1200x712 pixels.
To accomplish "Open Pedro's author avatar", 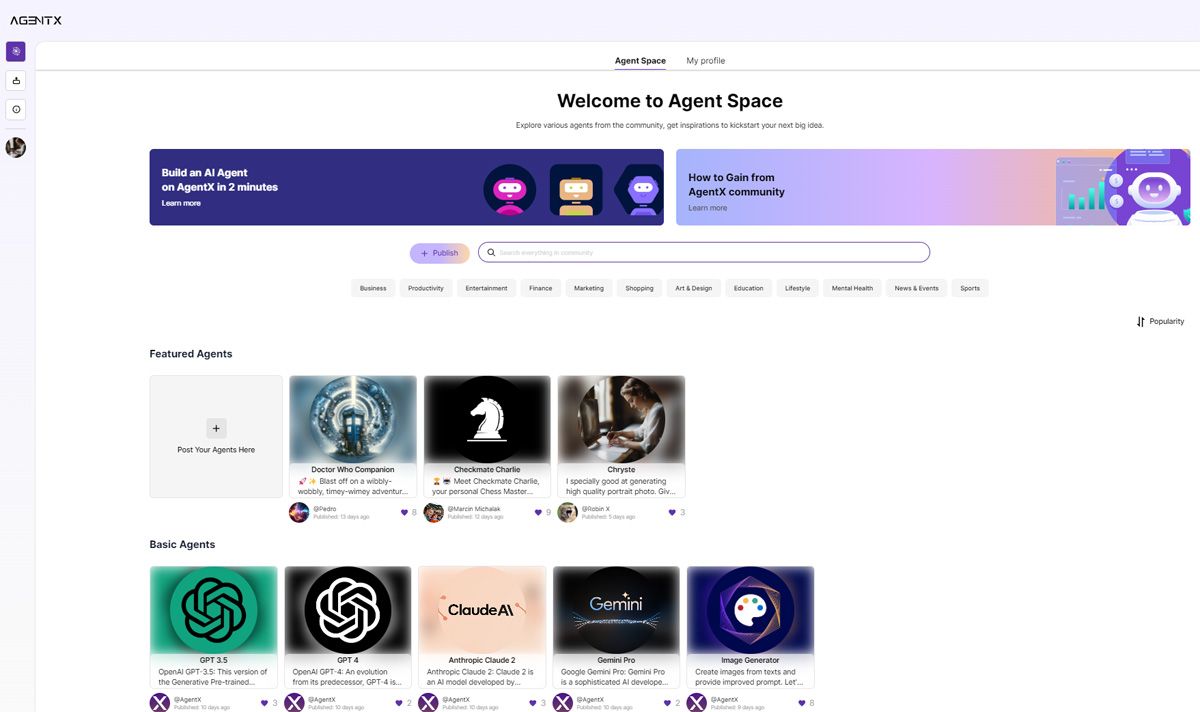I will click(x=299, y=512).
